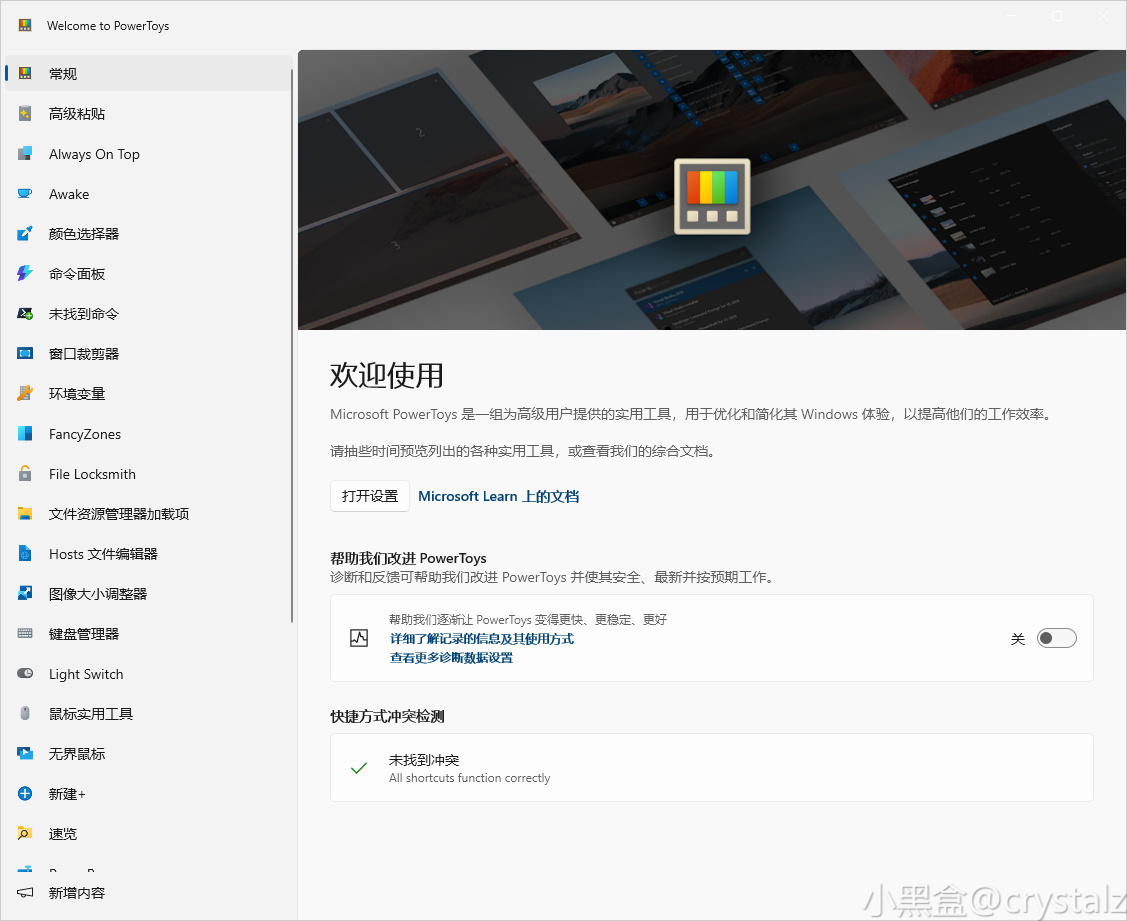Open 查看更多诊断数据设置 link
This screenshot has width=1127, height=921.
click(451, 657)
